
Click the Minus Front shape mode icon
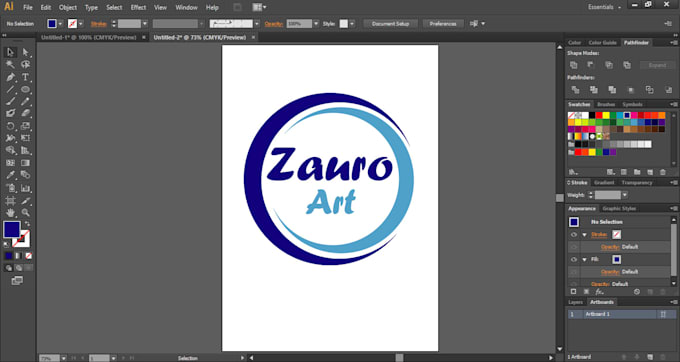(x=591, y=65)
